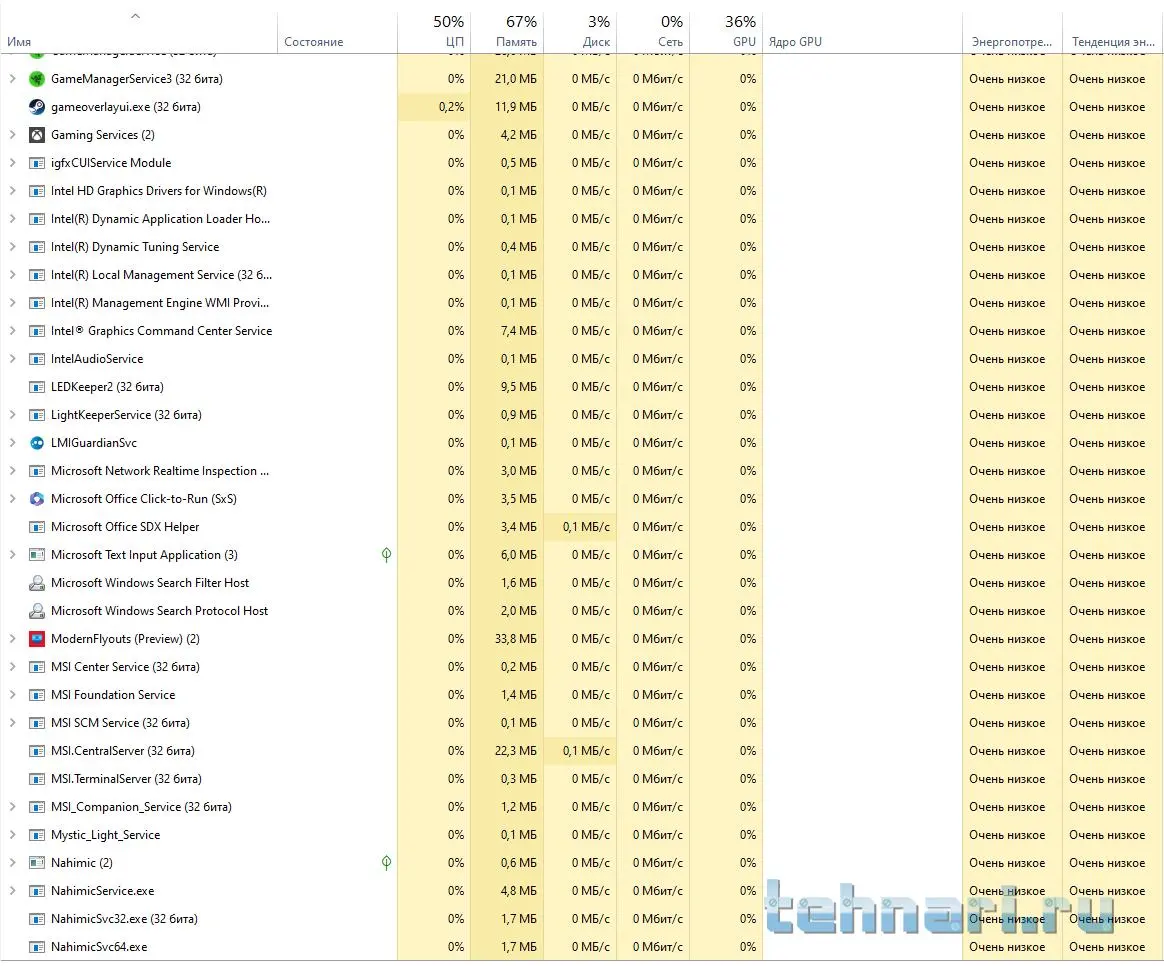Expand the NahimicService.exe row
Viewport: 1164px width, 966px height.
tap(12, 891)
